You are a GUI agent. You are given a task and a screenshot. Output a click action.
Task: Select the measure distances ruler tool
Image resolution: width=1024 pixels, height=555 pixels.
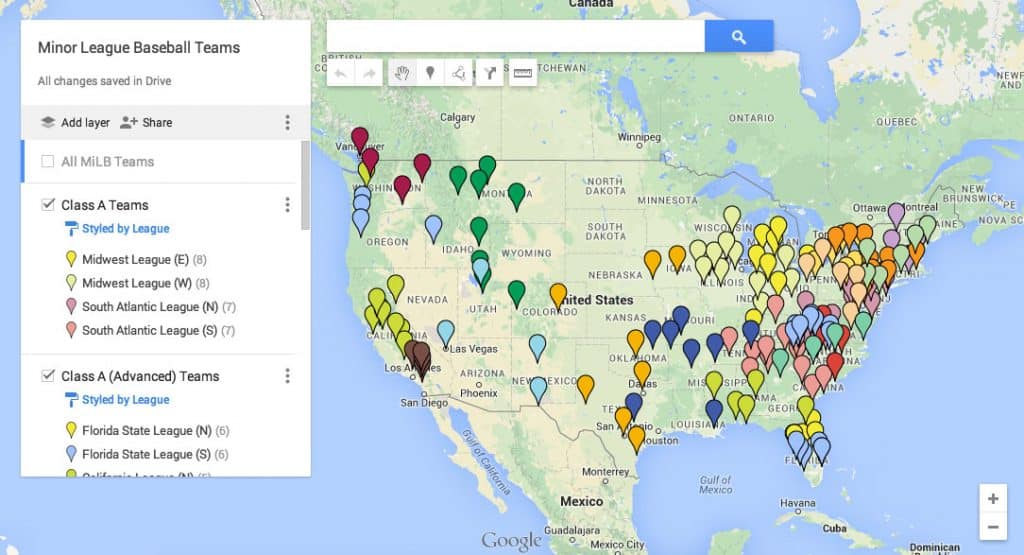coord(522,73)
